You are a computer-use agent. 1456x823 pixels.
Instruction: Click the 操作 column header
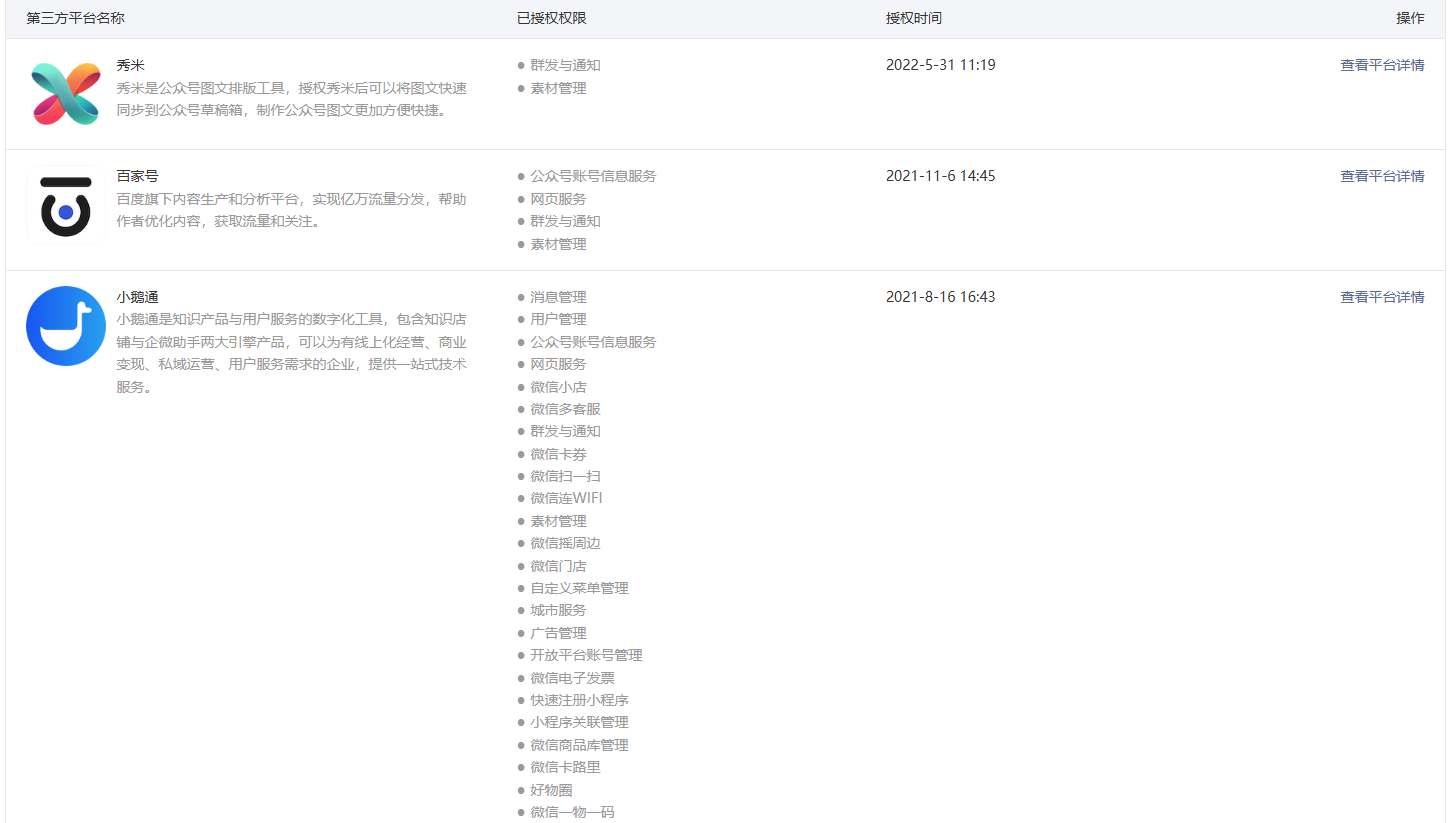[1411, 18]
